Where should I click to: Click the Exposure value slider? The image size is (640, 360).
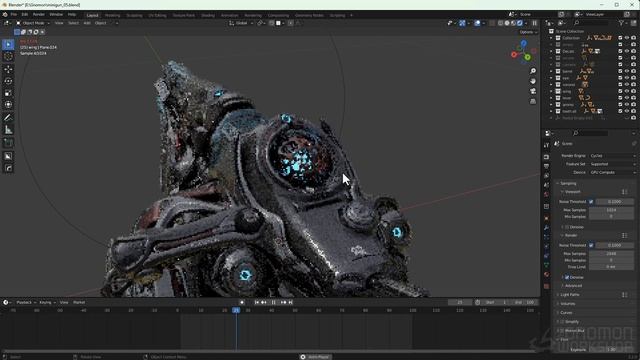click(611, 350)
